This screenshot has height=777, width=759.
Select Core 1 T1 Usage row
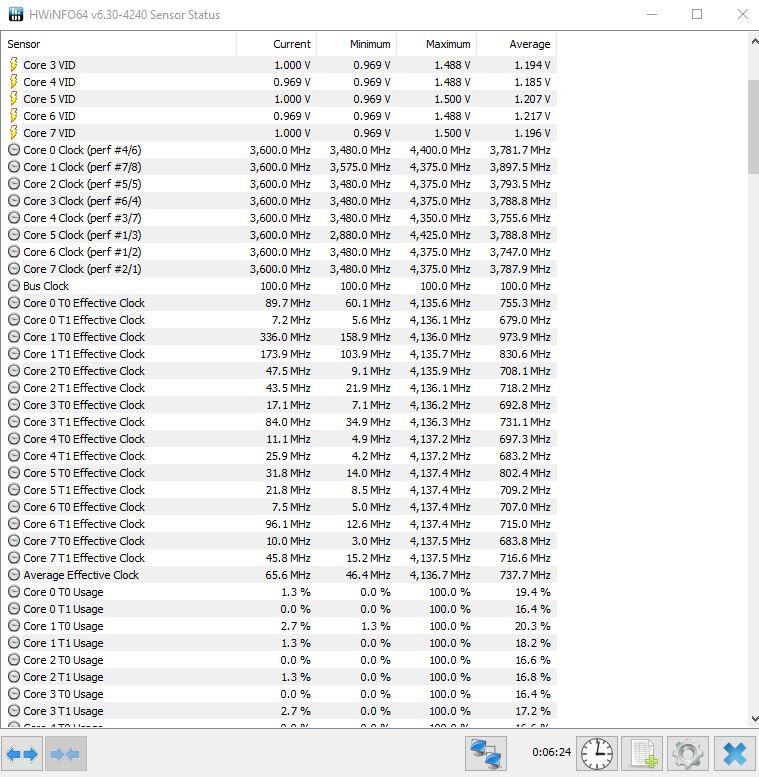tap(279, 643)
